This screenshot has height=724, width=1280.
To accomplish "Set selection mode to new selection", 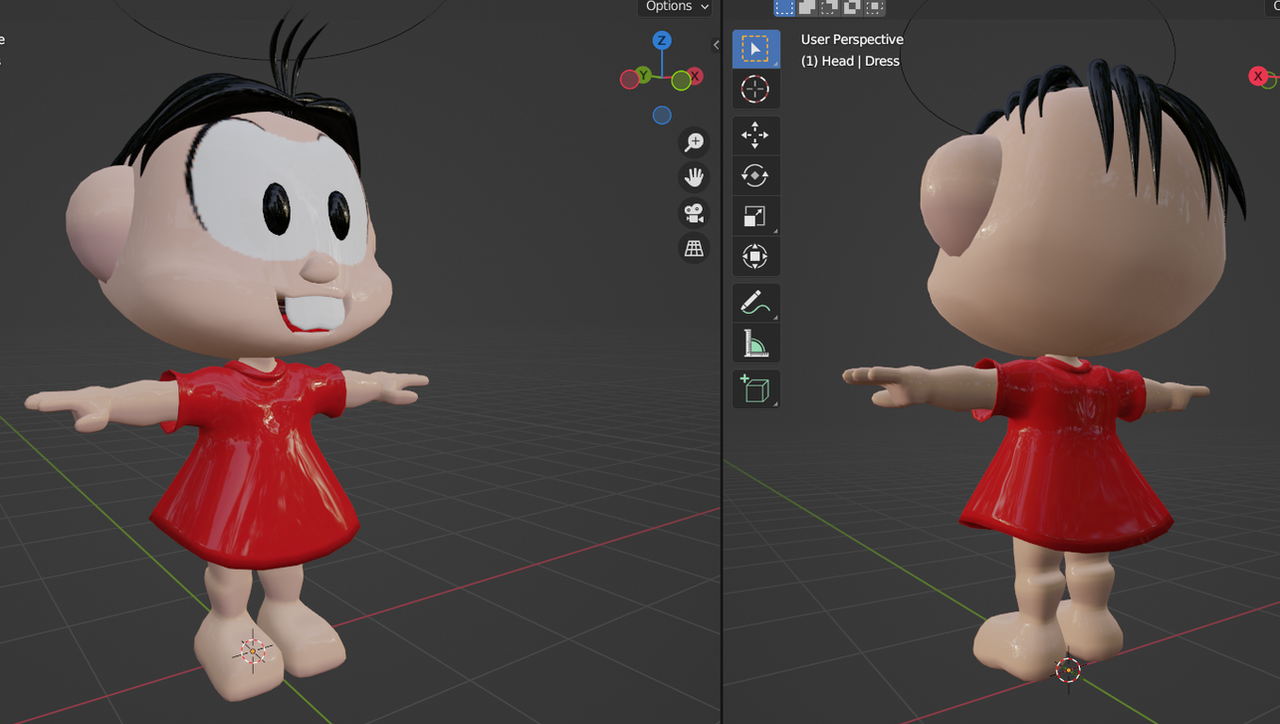I will (785, 7).
